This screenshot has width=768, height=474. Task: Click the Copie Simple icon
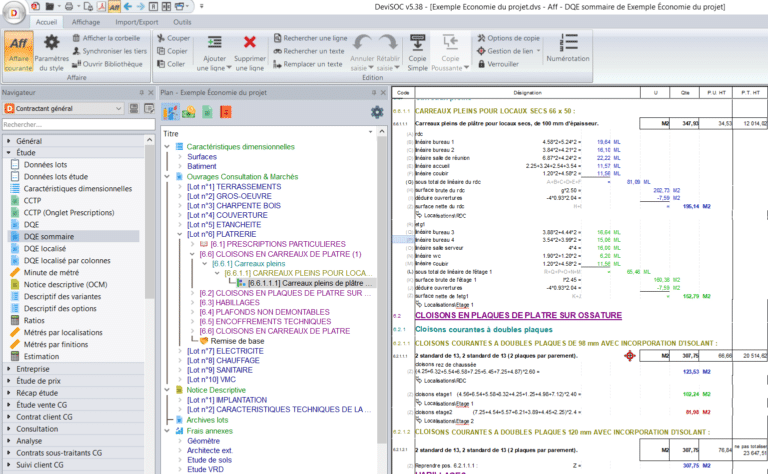point(417,42)
